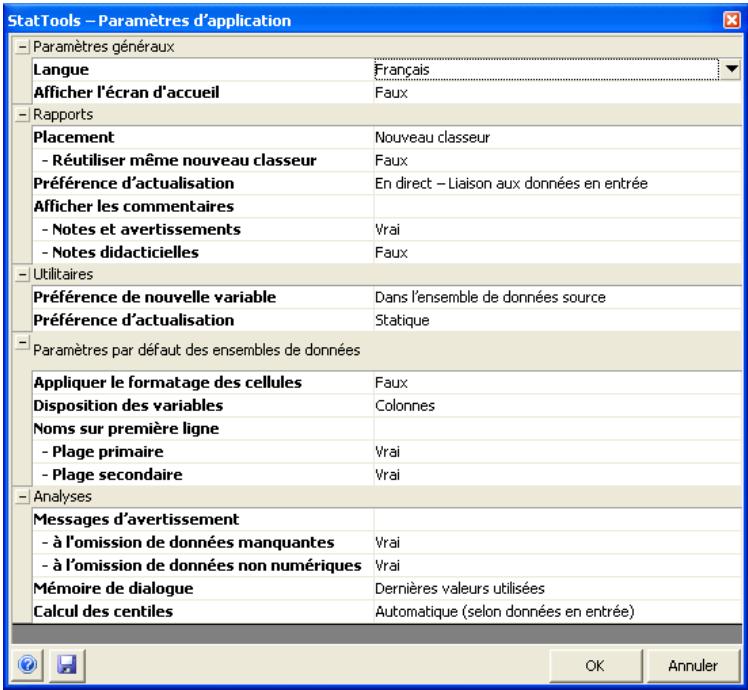Select the Colonnes disposition value
The width and height of the screenshot is (748, 690).
coord(557,406)
